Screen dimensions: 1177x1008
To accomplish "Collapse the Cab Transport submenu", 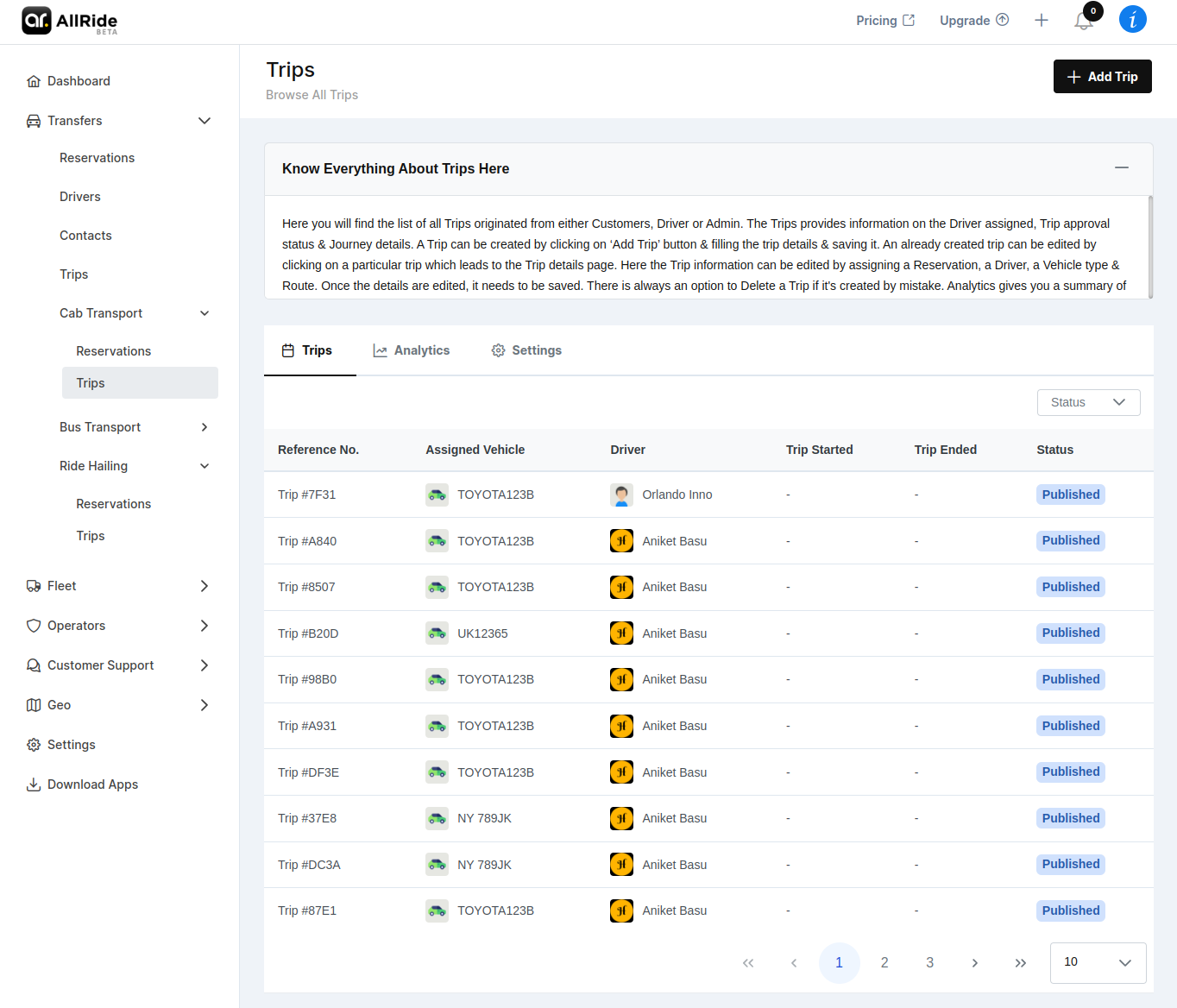I will pos(205,313).
